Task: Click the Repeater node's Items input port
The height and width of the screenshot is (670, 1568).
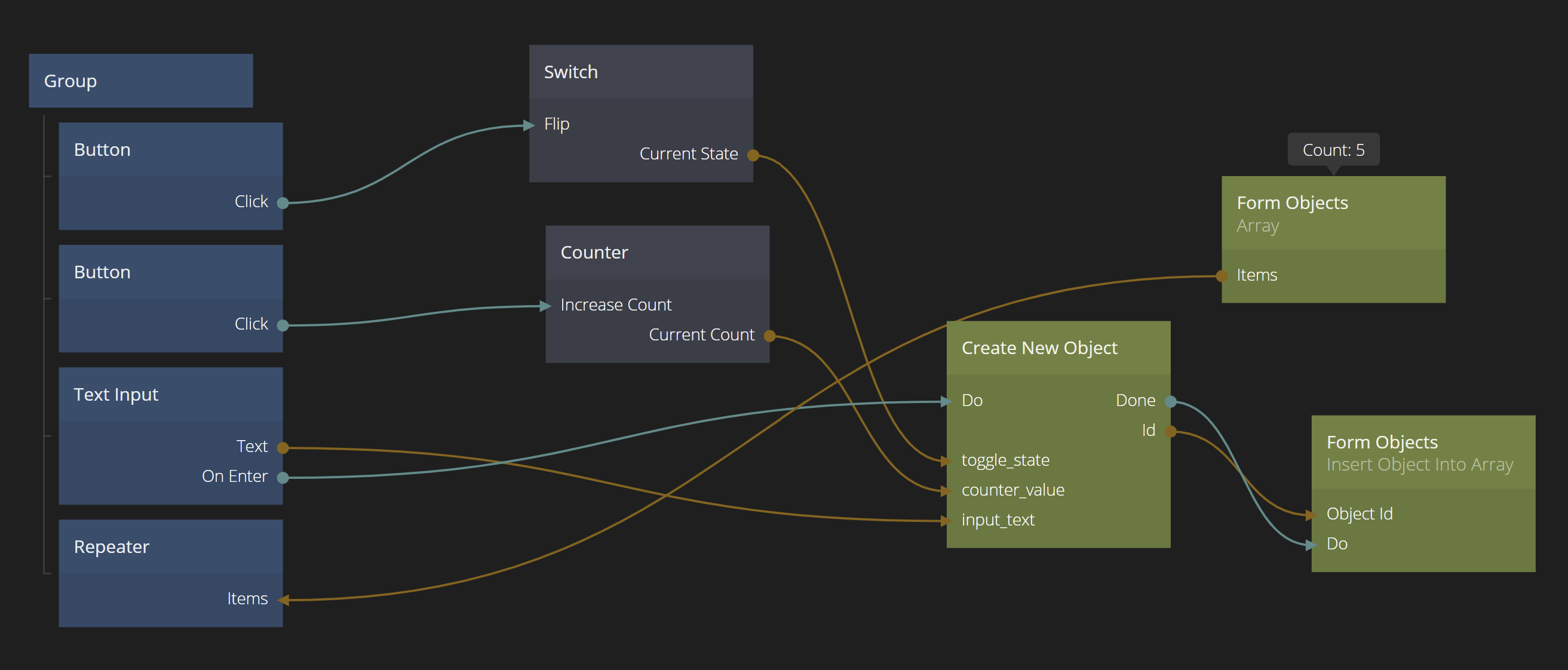Action: click(x=283, y=600)
